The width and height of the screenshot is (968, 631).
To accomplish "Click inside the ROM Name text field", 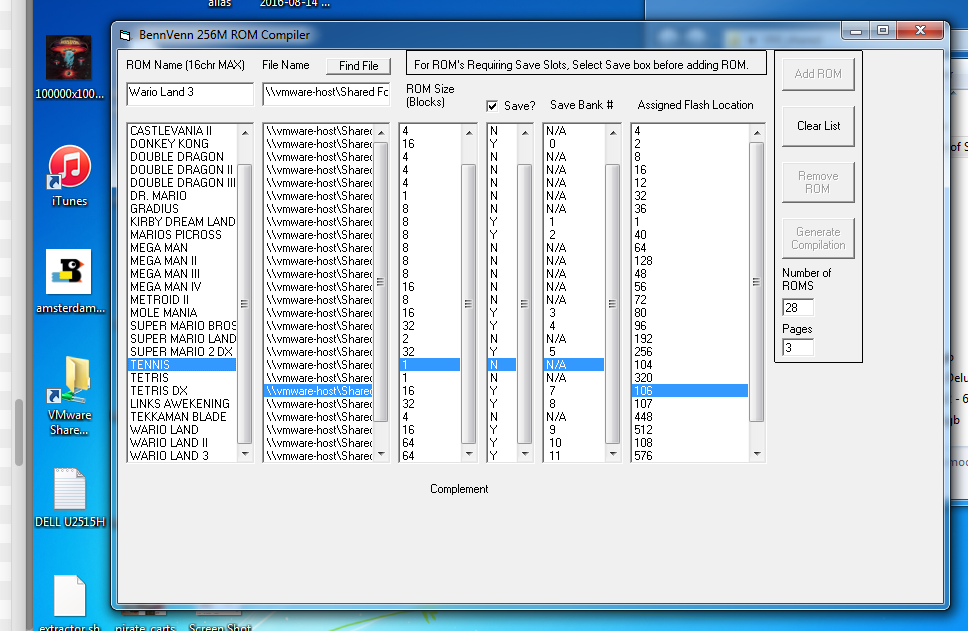I will [190, 93].
